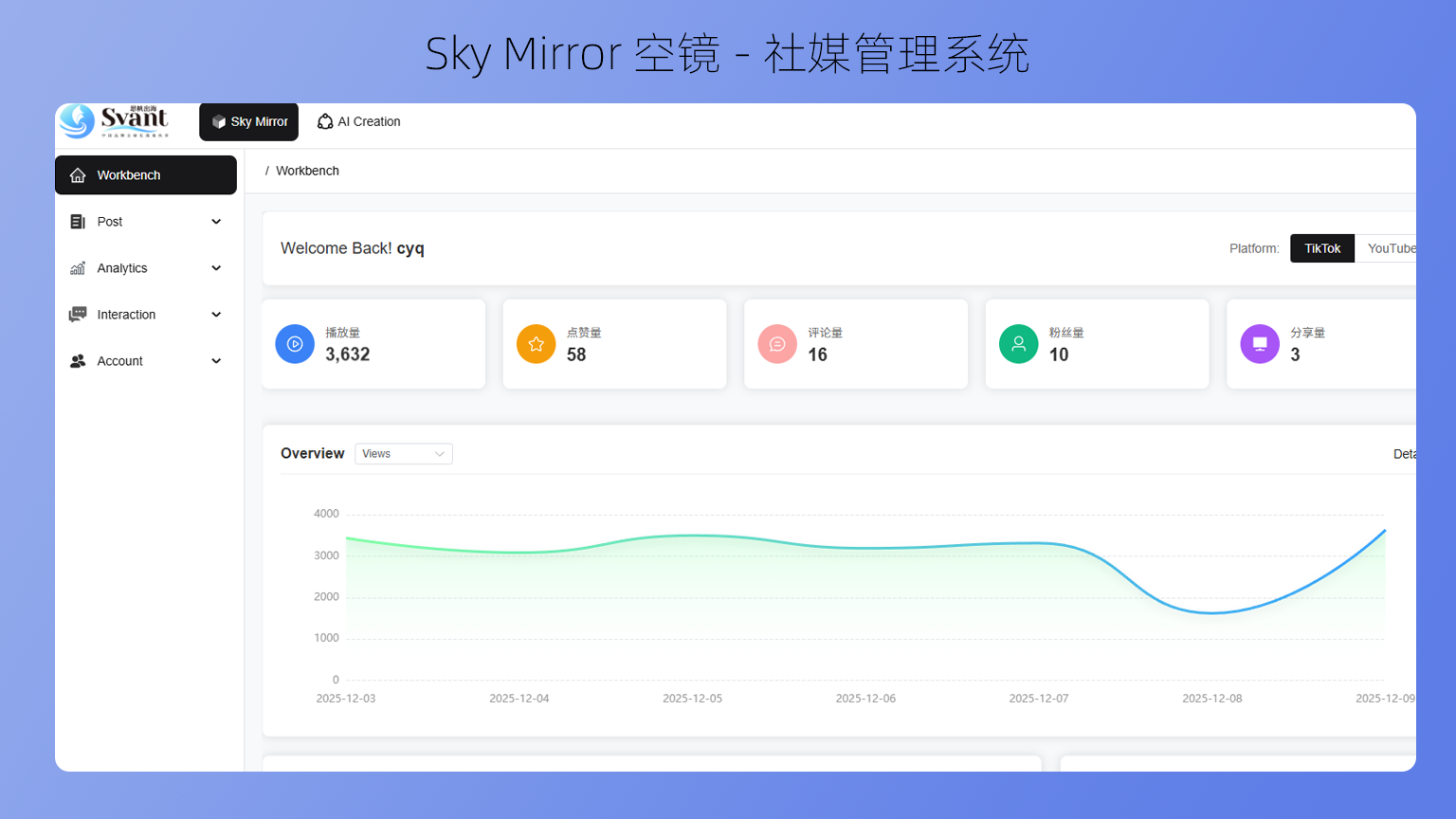The image size is (1456, 819).
Task: Click the Analytics chart icon in sidebar
Action: pyautogui.click(x=78, y=268)
